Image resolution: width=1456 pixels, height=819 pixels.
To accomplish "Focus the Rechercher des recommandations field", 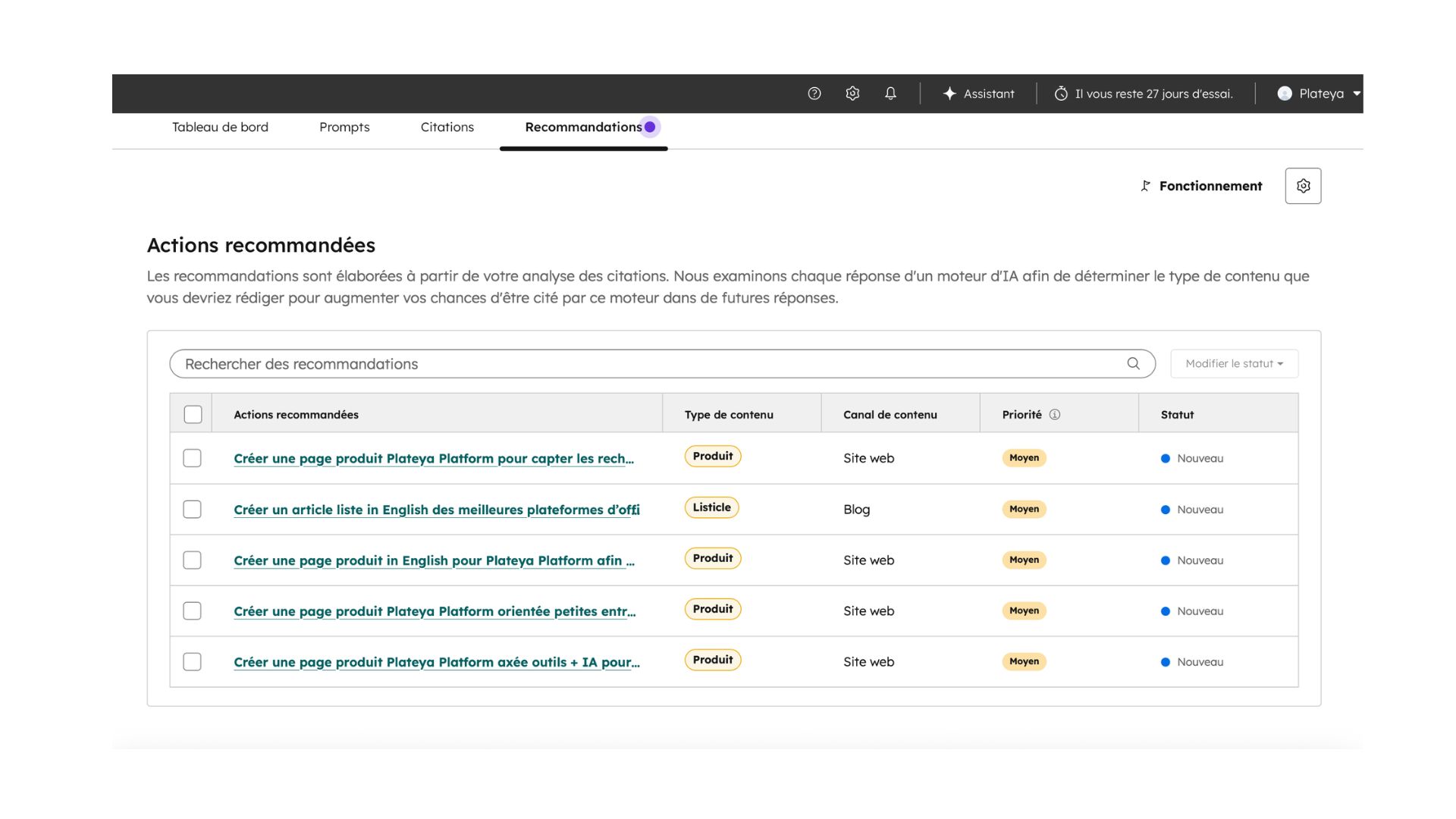I will point(645,363).
